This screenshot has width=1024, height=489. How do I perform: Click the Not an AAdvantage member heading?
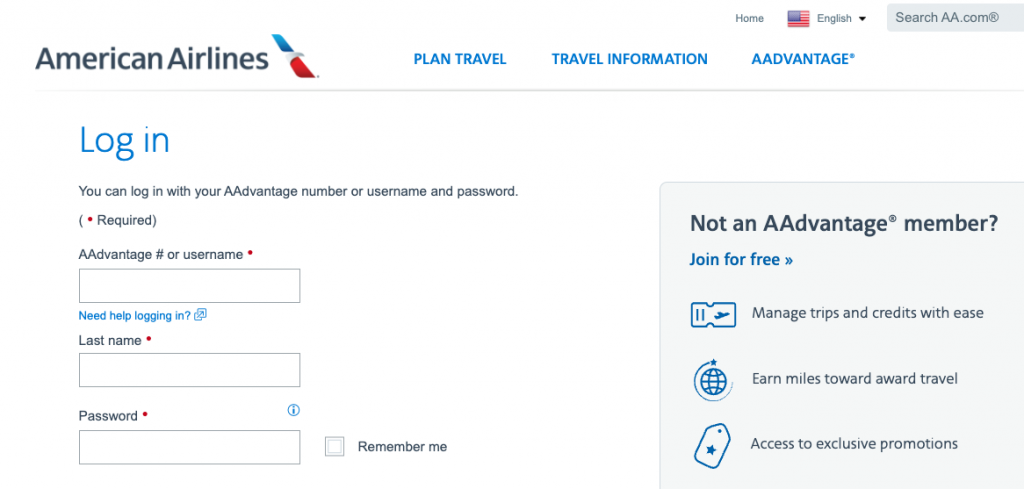(x=843, y=224)
